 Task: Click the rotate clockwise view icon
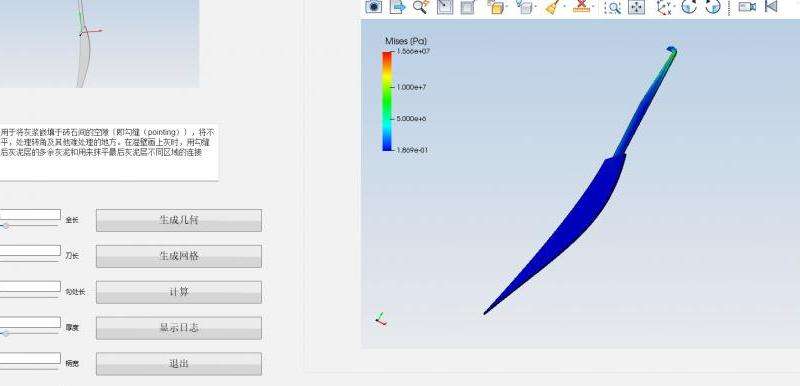713,7
